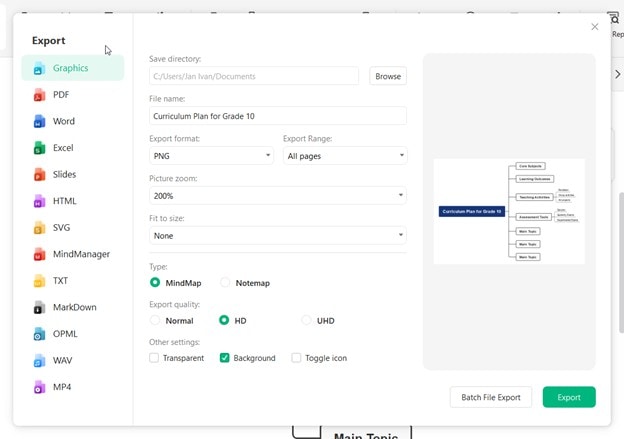Click the vertical scrollbar behind the dialog
624x439 pixels.
(621, 263)
